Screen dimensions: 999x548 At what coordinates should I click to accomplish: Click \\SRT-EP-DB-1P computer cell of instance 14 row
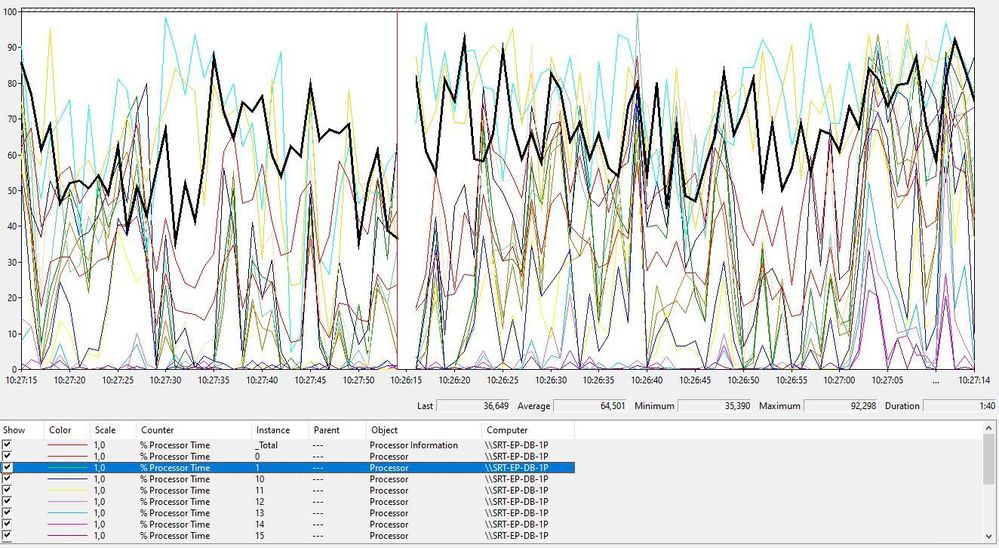(516, 524)
